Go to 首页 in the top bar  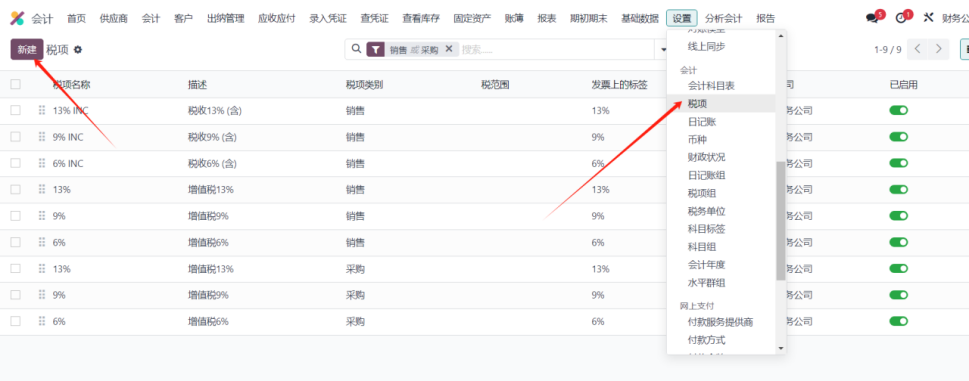(x=77, y=19)
